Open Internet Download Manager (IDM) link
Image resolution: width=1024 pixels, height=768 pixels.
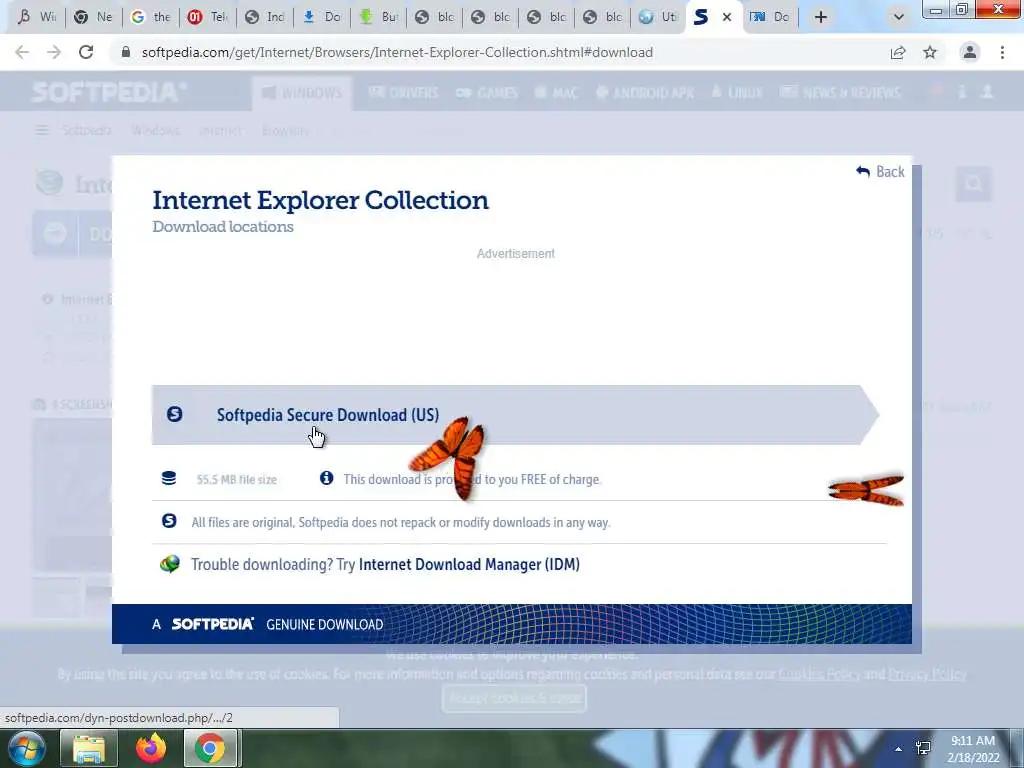click(469, 564)
